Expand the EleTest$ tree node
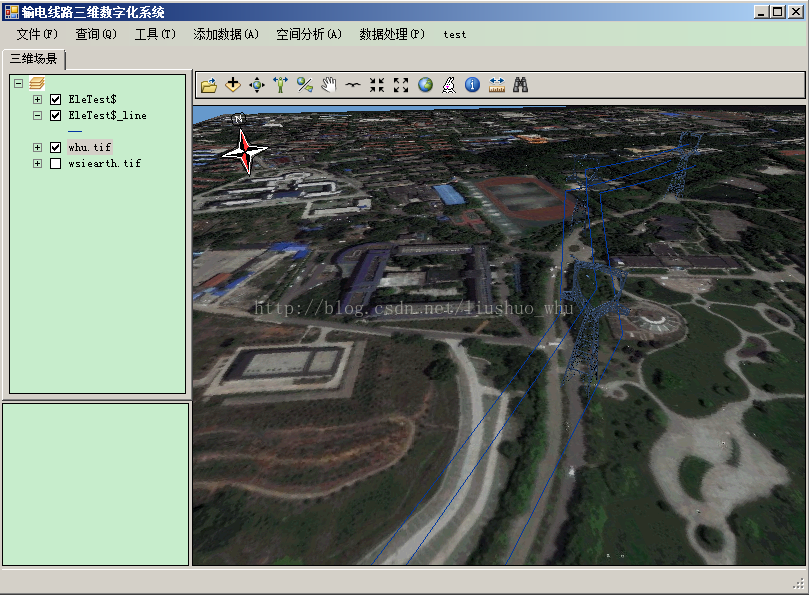Viewport: 809px width, 595px height. 38,100
